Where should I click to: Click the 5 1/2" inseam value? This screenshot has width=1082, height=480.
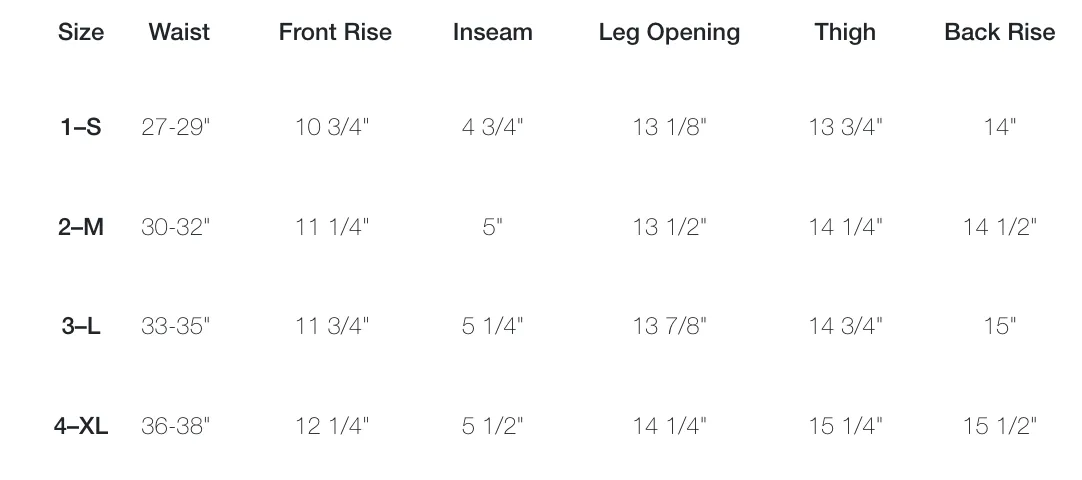493,426
